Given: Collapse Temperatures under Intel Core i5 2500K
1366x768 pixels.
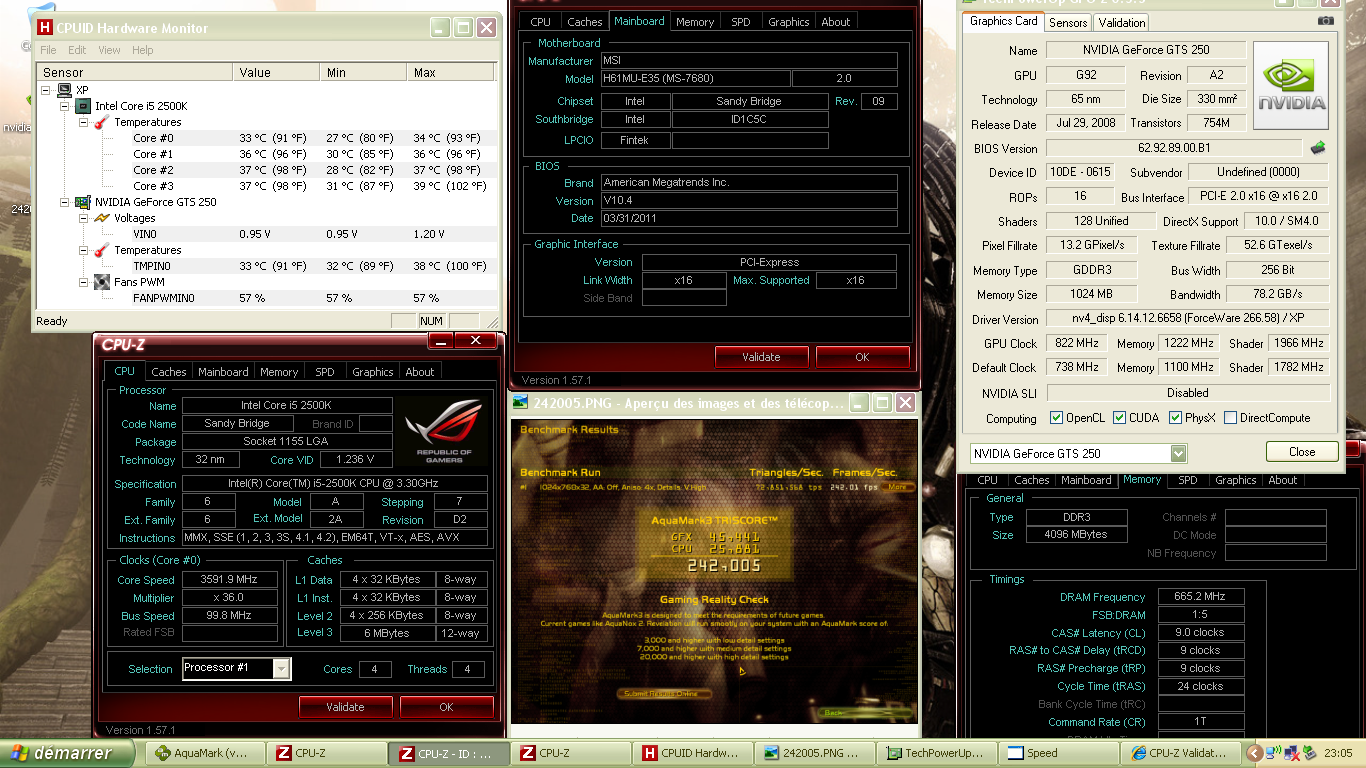Looking at the screenshot, I should coord(83,122).
